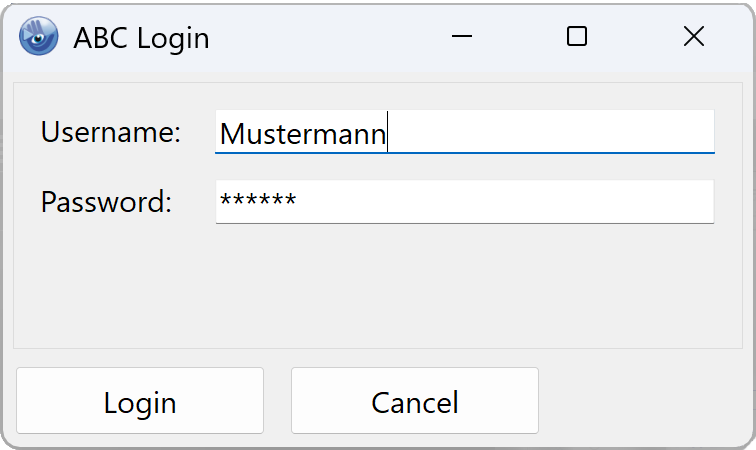Focus the Password input field
This screenshot has height=450, width=756.
pyautogui.click(x=464, y=202)
